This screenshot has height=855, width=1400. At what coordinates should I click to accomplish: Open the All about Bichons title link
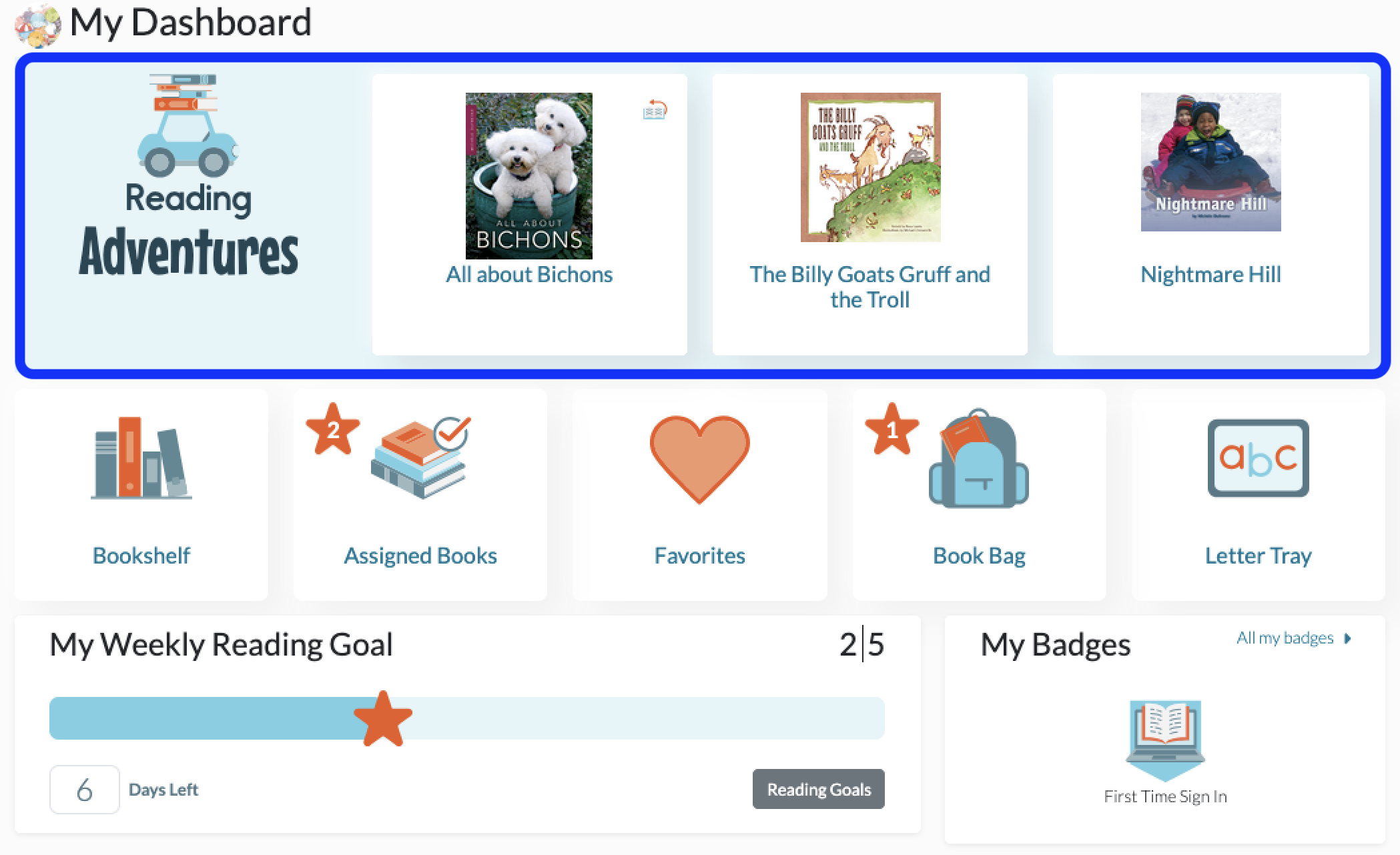coord(529,274)
